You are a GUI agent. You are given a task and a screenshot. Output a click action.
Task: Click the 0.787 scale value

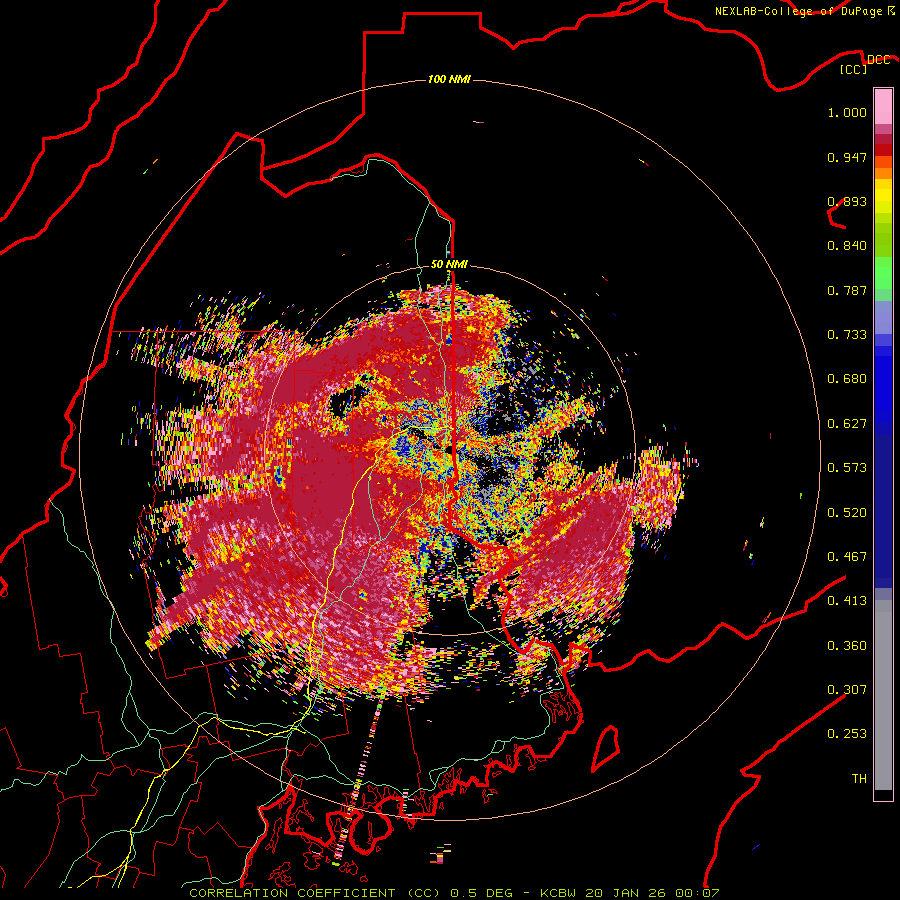point(847,290)
